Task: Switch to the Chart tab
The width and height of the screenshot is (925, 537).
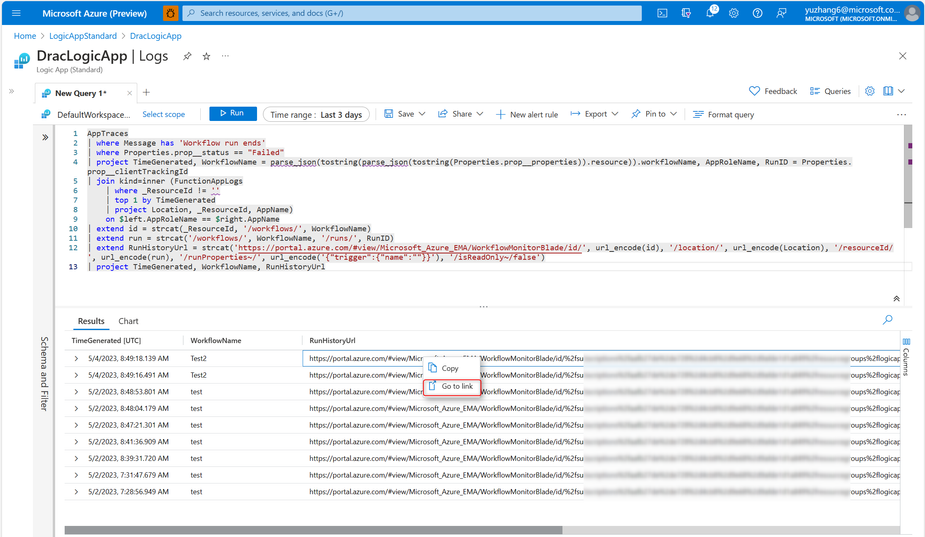Action: (128, 321)
